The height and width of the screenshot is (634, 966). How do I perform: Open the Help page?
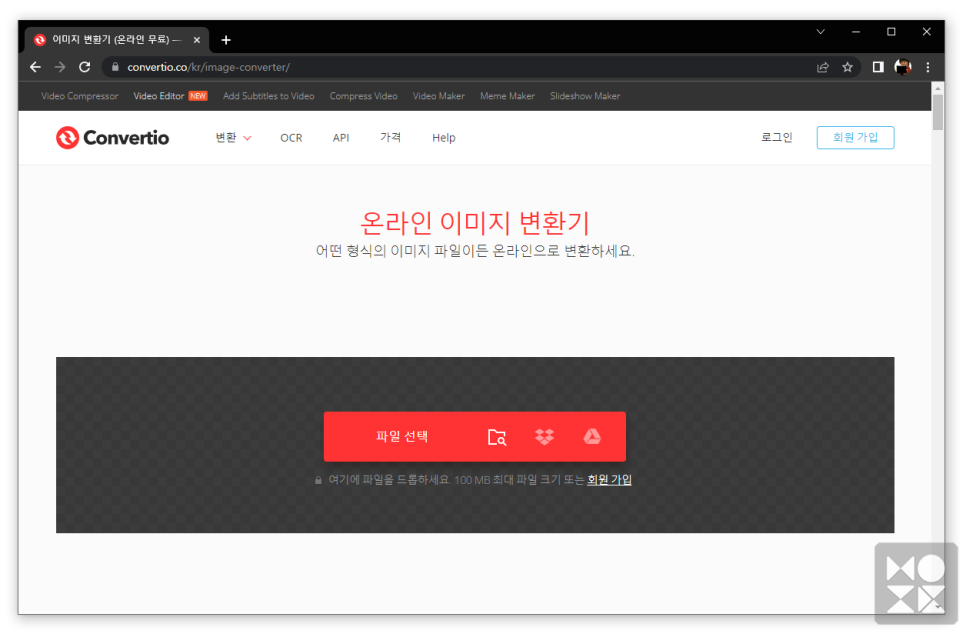(444, 138)
